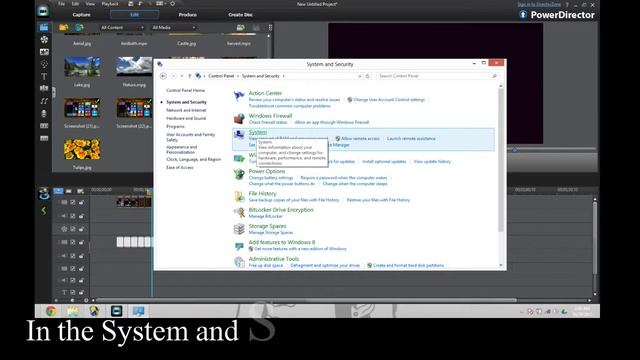Toggle the enable checkbox on the title track
The width and height of the screenshot is (640, 360).
pyautogui.click(x=73, y=292)
